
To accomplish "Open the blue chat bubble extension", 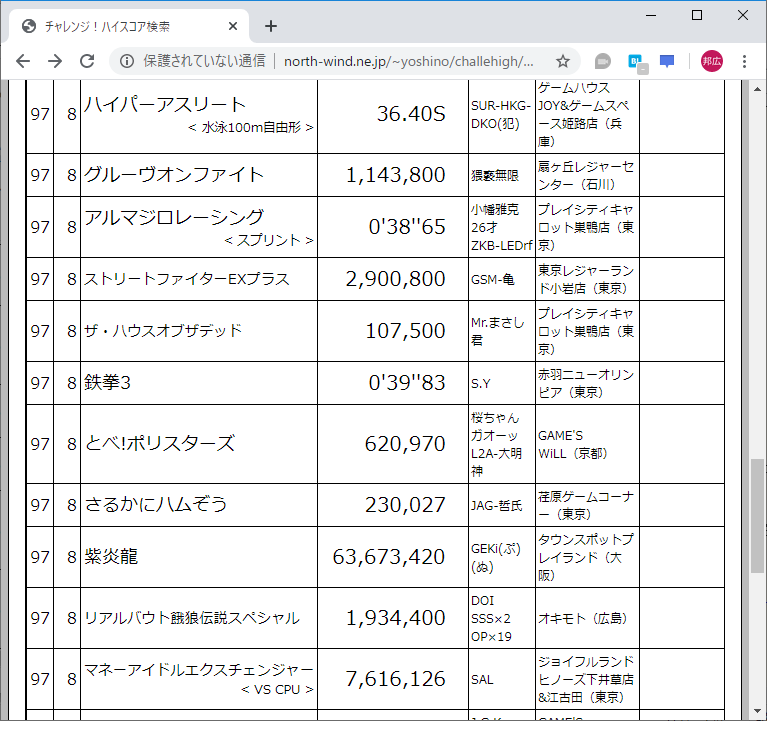I will pos(667,62).
